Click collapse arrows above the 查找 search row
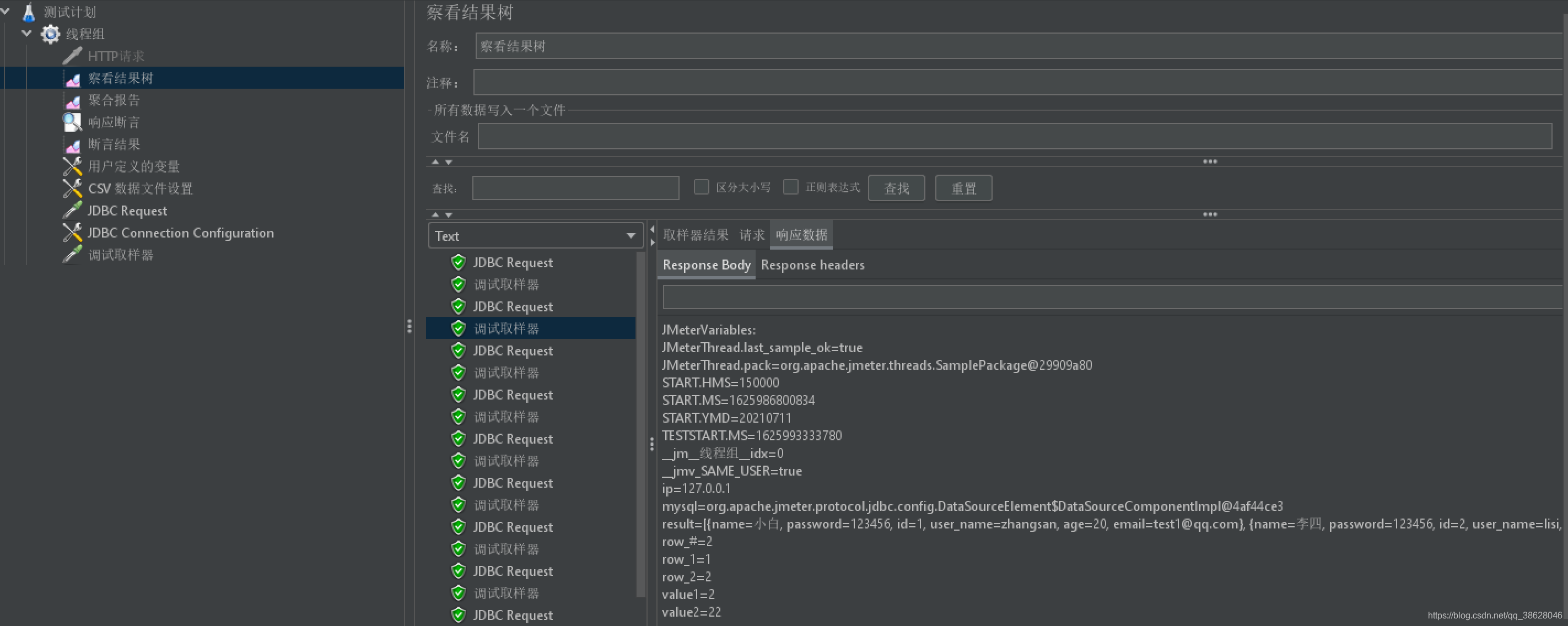 click(x=442, y=162)
